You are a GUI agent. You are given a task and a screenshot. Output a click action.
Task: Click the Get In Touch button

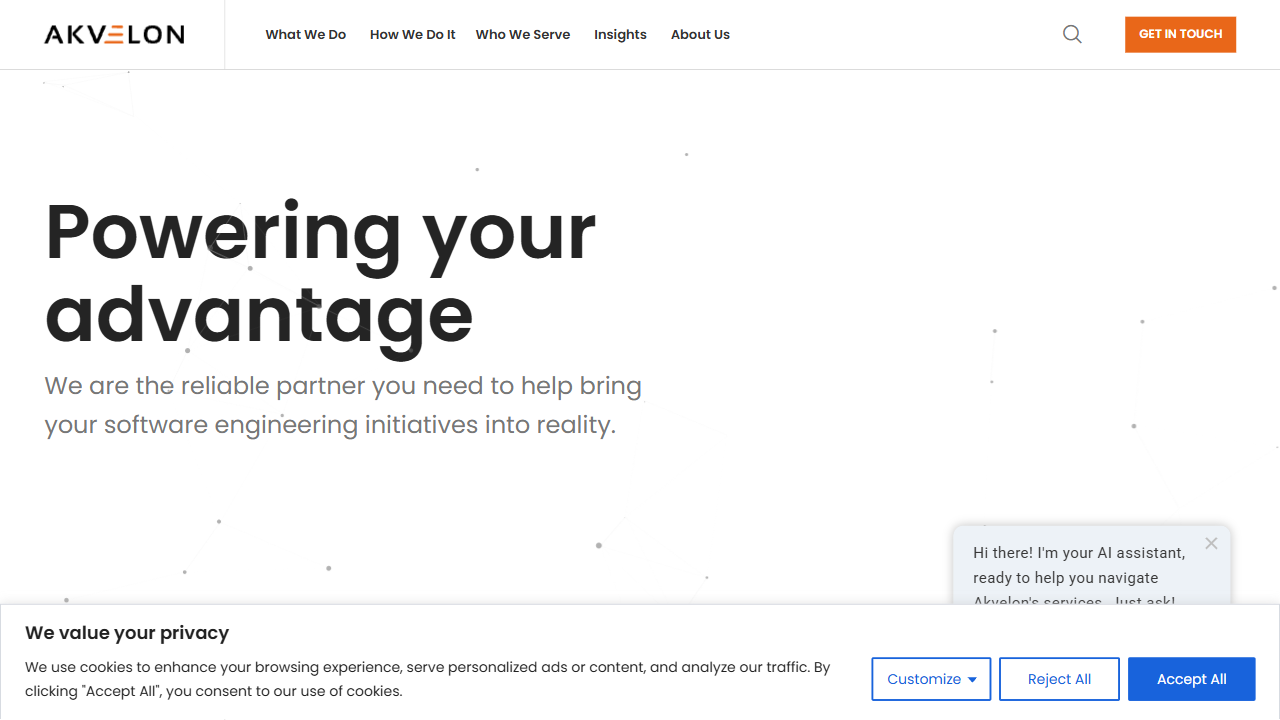[1180, 34]
